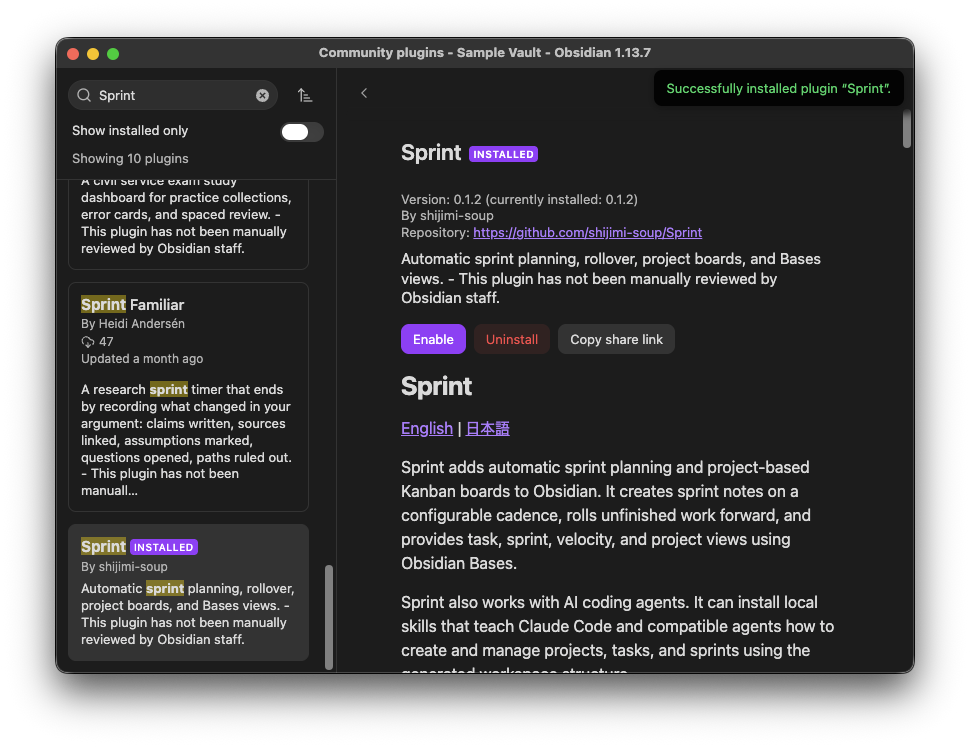This screenshot has height=747, width=970.
Task: Click the download count icon for Sprint Familiar
Action: pos(88,341)
